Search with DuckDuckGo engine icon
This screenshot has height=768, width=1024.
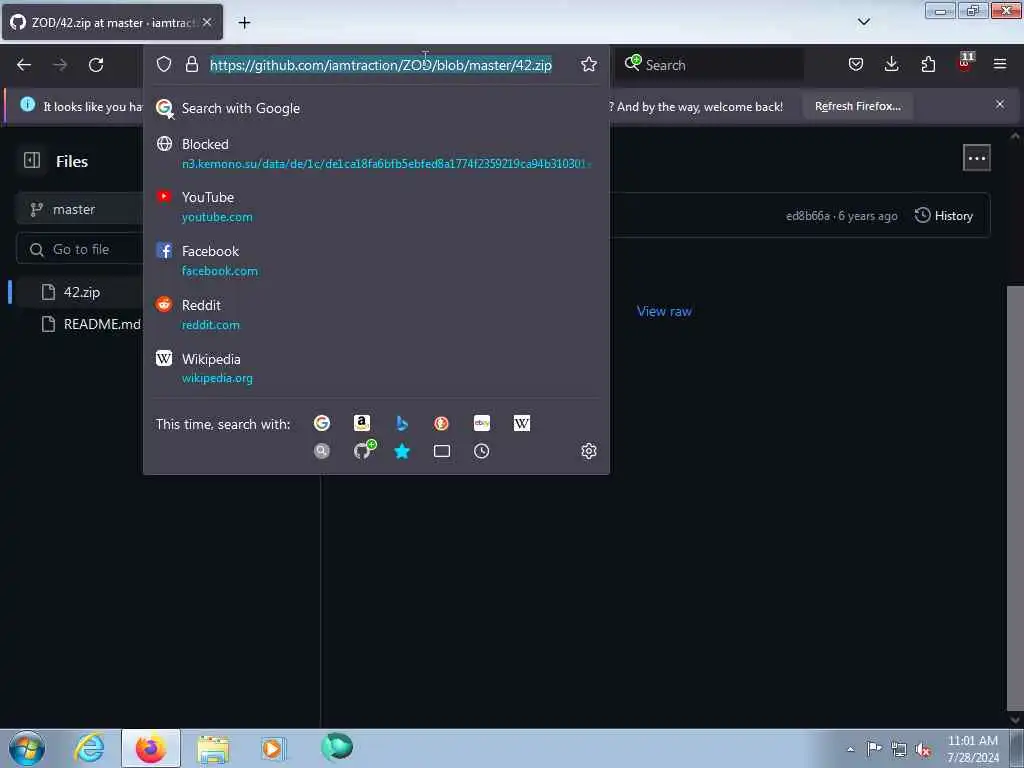[x=441, y=423]
